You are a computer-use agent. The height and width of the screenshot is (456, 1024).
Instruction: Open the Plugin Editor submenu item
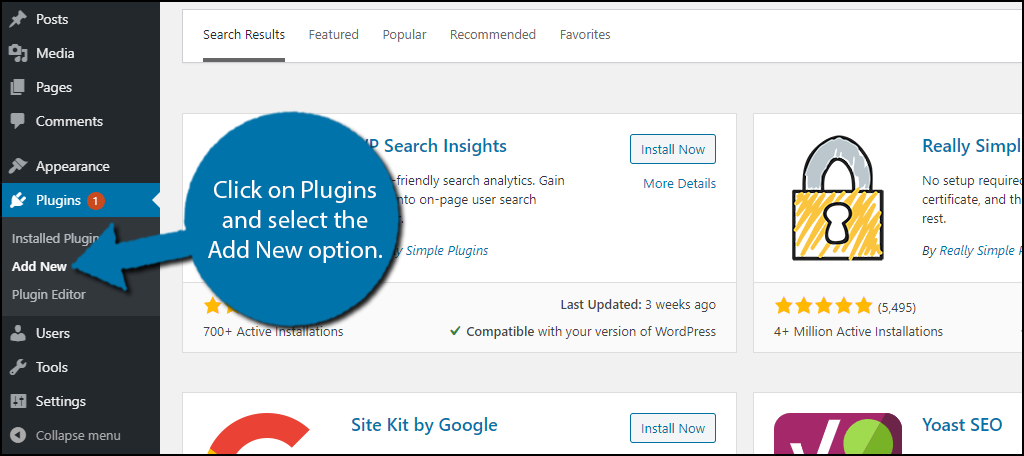click(x=48, y=295)
